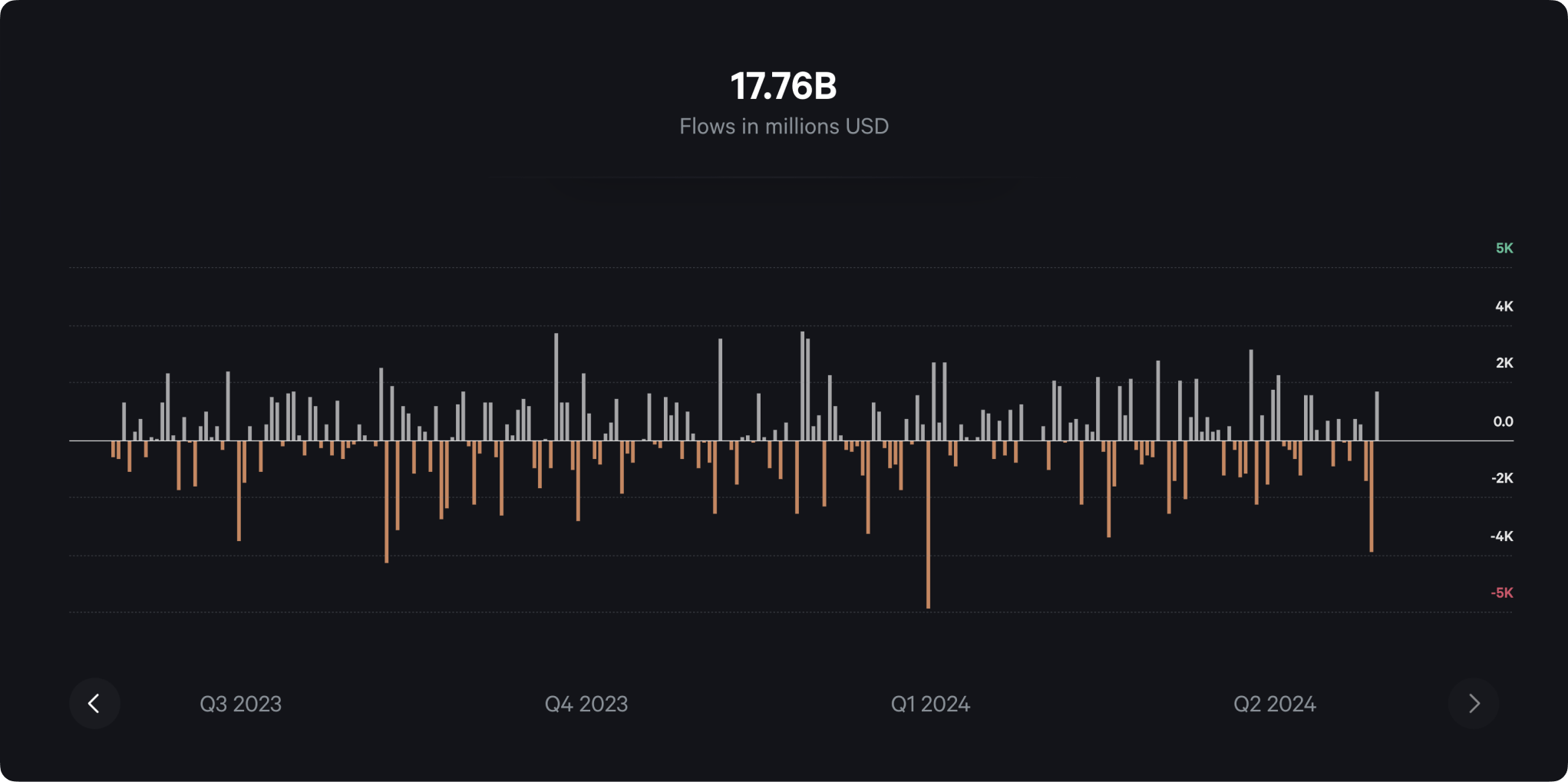Click the right chevron to see later quarters

(x=1474, y=704)
